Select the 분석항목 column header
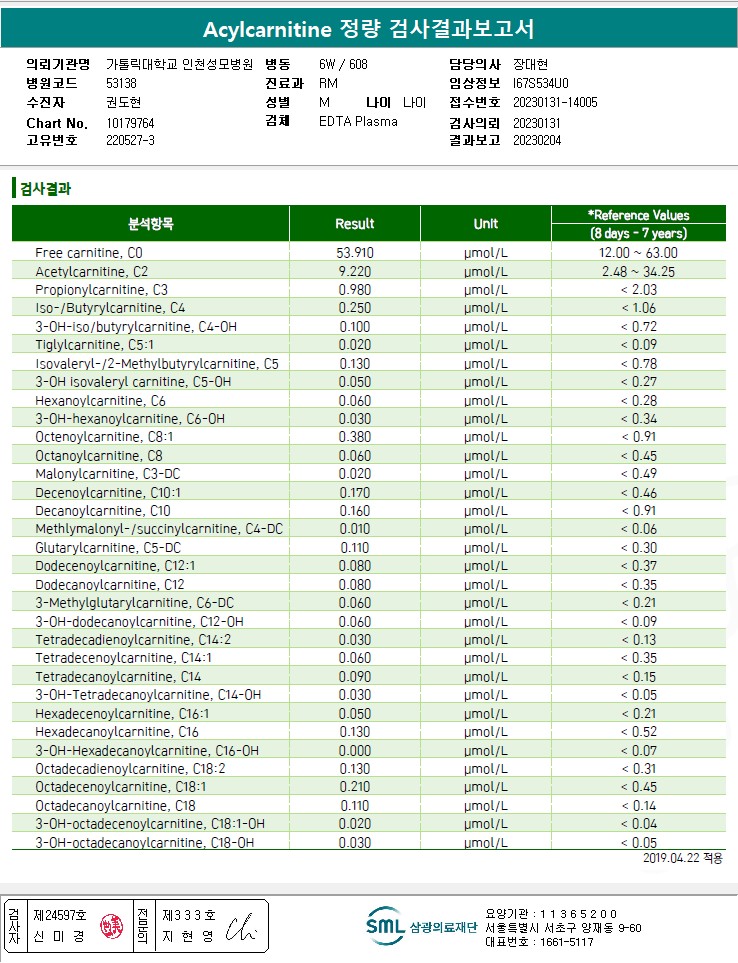738x963 pixels. pyautogui.click(x=150, y=224)
